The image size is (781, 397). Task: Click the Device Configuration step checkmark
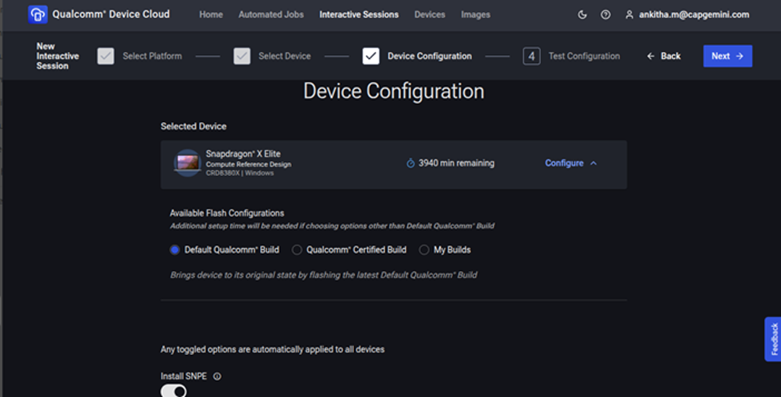[371, 56]
